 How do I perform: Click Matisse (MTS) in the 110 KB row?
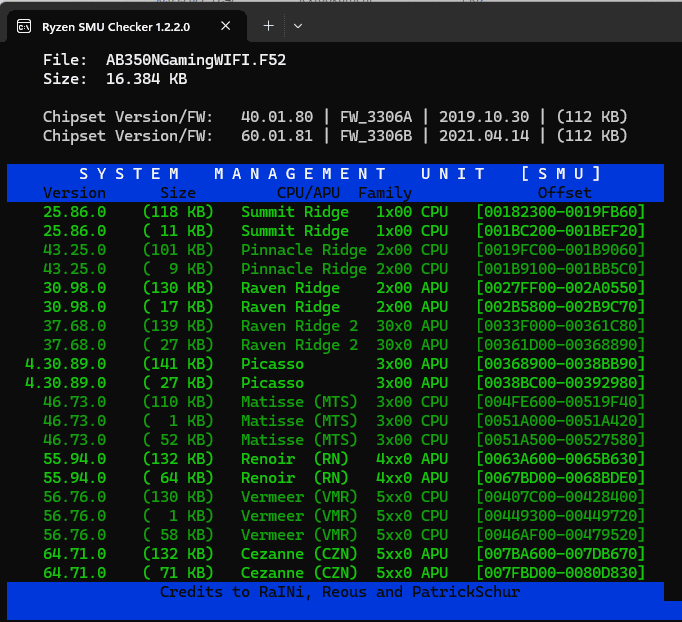(299, 402)
